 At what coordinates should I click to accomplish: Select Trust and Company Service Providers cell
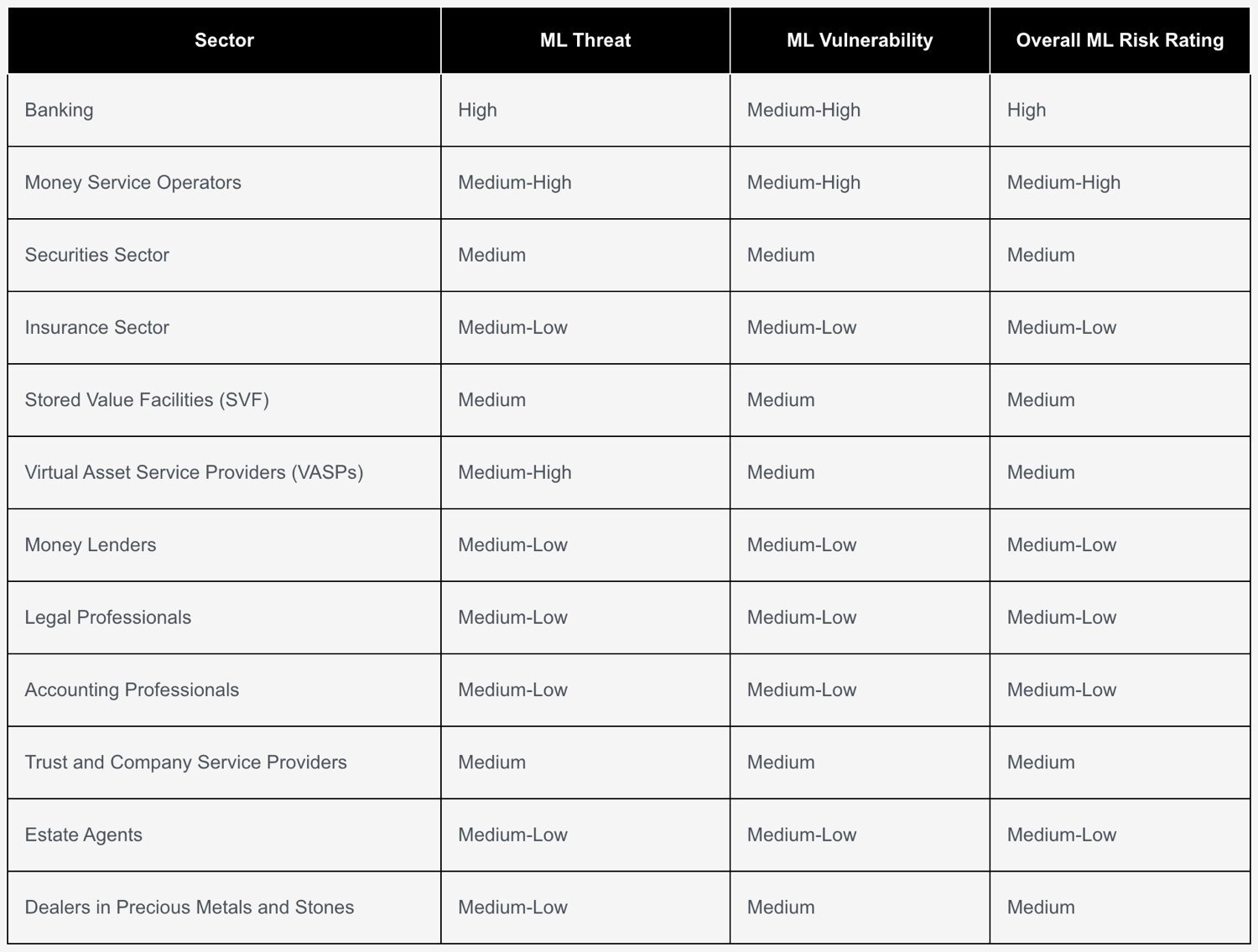[185, 762]
